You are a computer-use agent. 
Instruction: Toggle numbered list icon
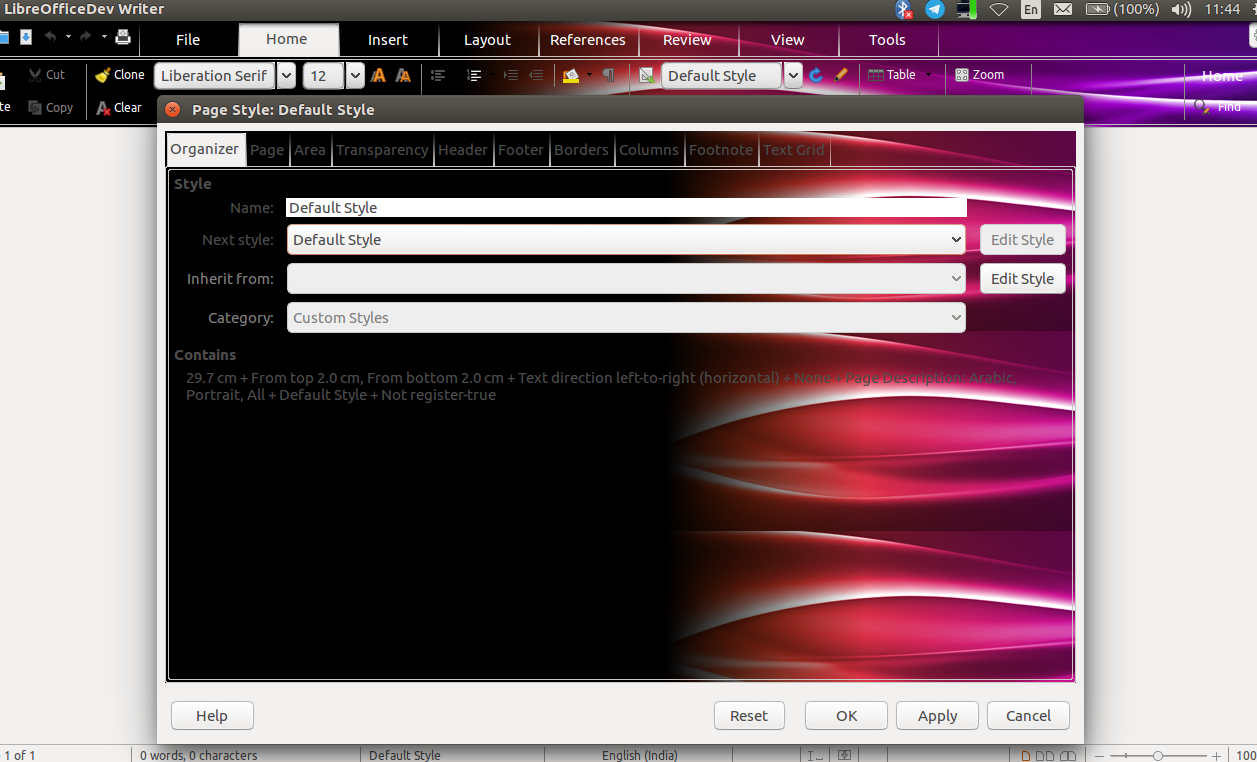pos(475,75)
